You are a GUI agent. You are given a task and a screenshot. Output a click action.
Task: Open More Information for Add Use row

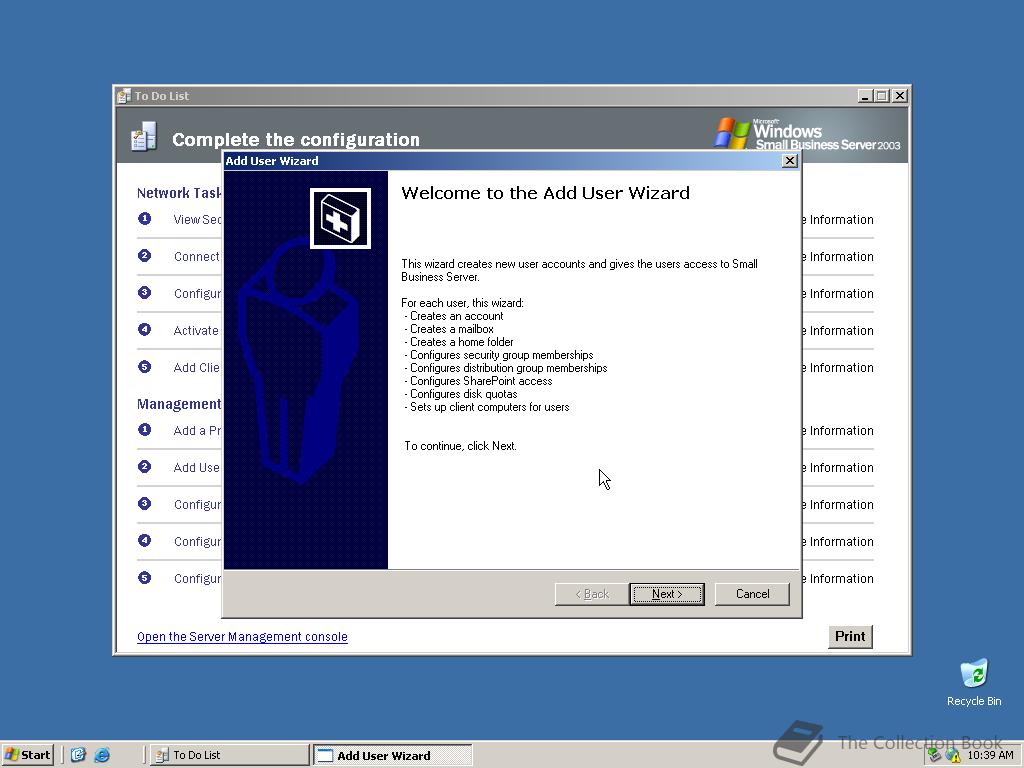[838, 468]
